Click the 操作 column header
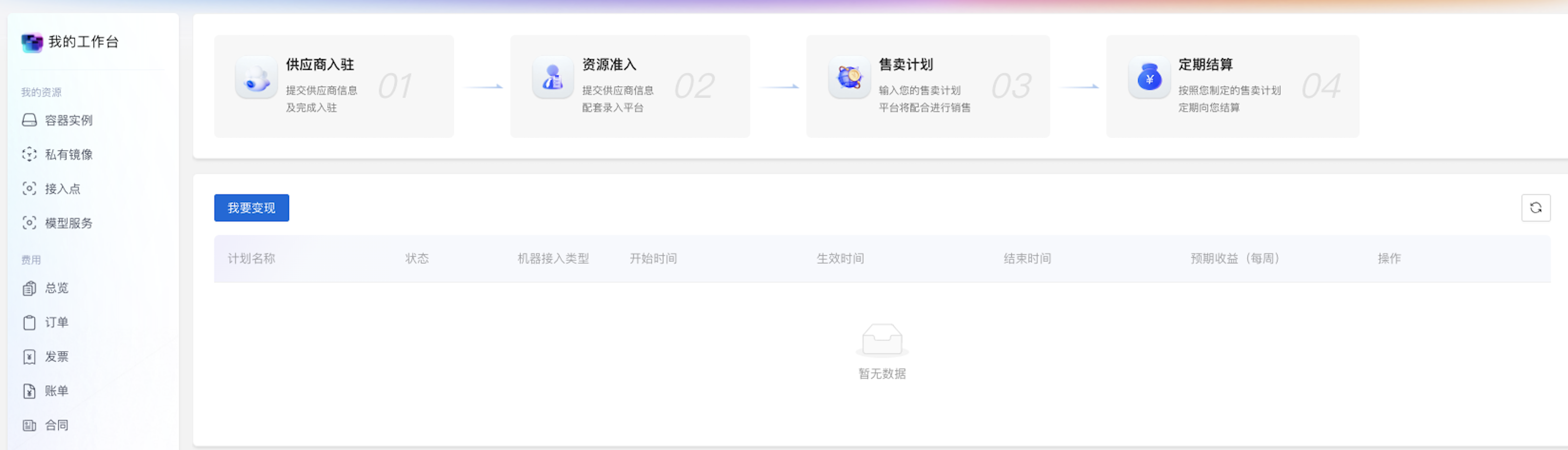Image resolution: width=1568 pixels, height=450 pixels. pyautogui.click(x=1389, y=259)
